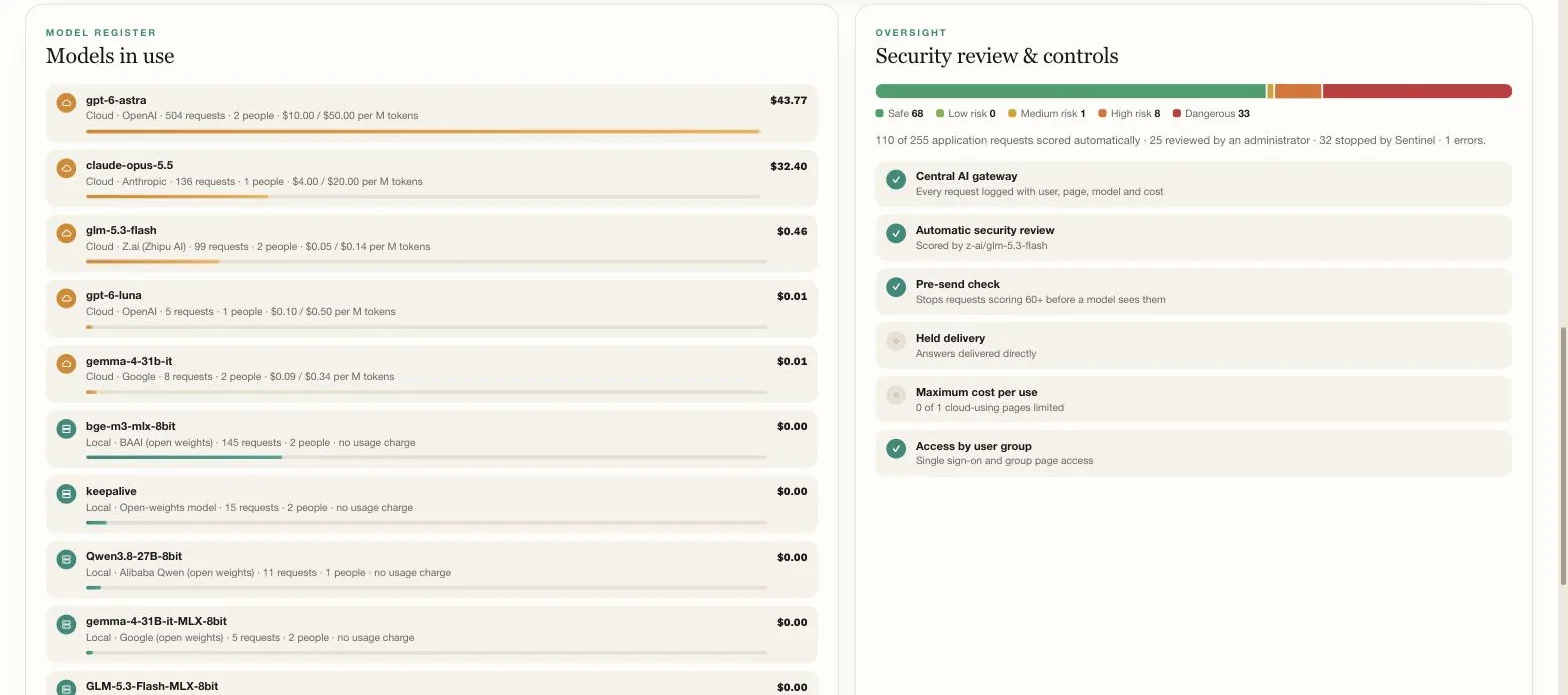Image resolution: width=1568 pixels, height=695 pixels.
Task: Select the Qwen3.8-27B-8bit model name
Action: click(x=134, y=556)
